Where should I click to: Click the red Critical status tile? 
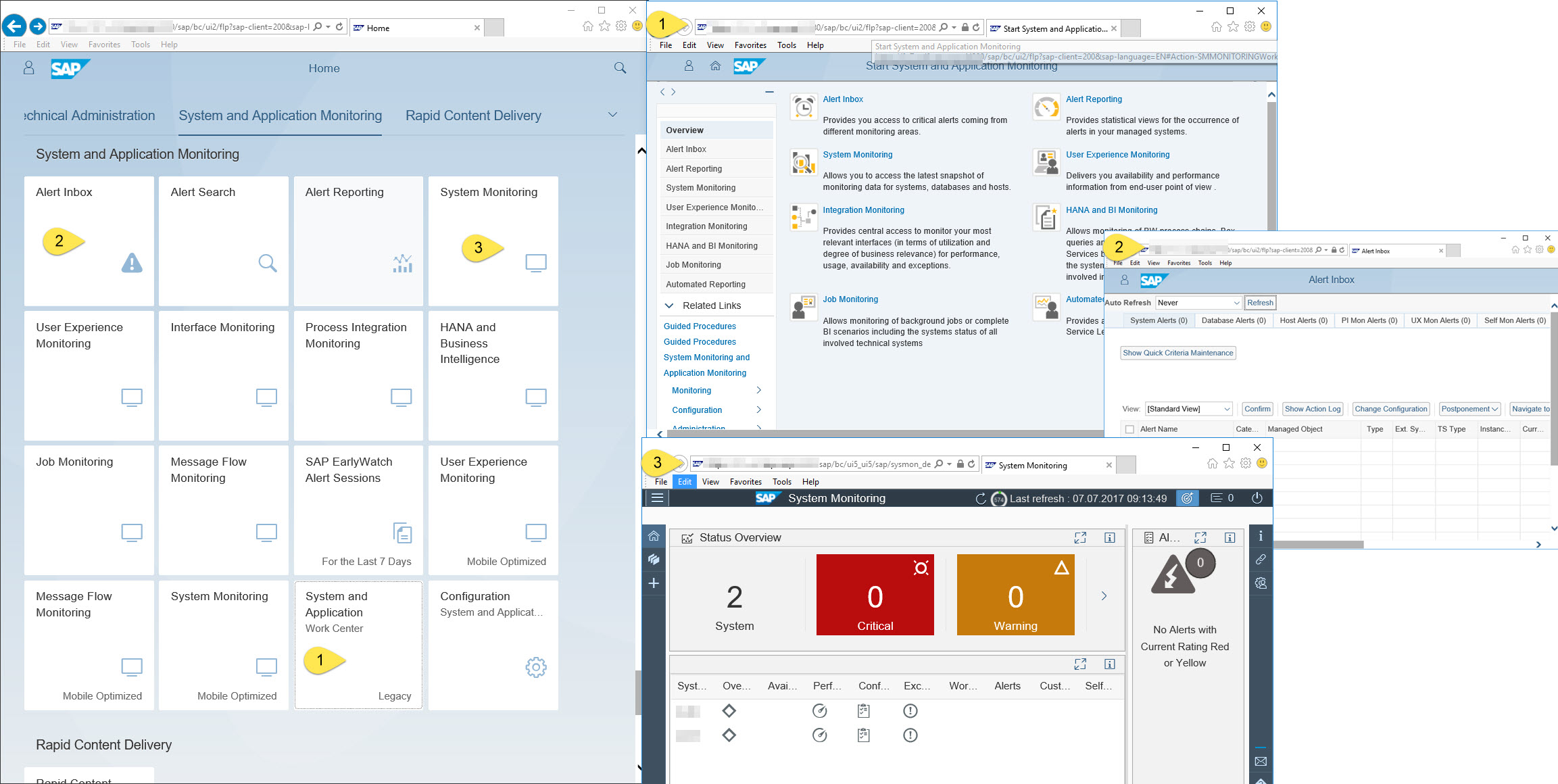click(875, 595)
